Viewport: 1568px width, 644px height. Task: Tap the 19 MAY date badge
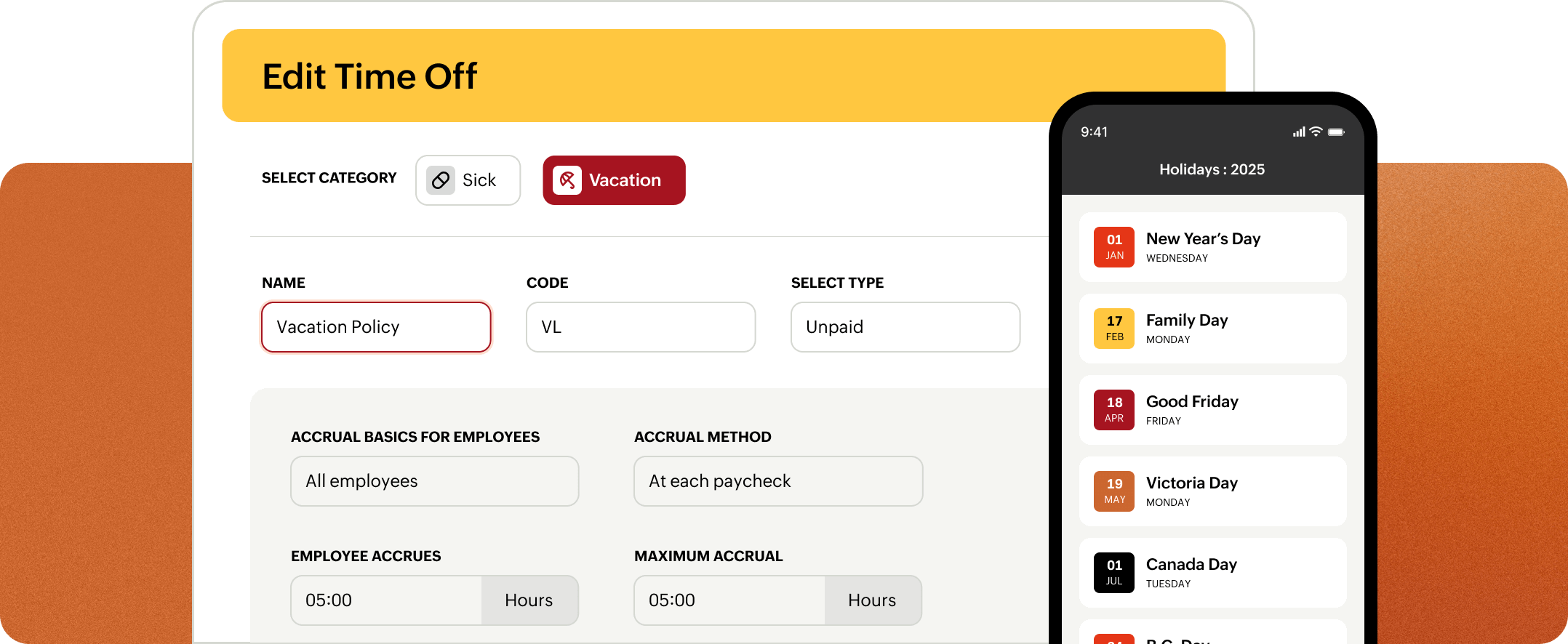(x=1114, y=491)
